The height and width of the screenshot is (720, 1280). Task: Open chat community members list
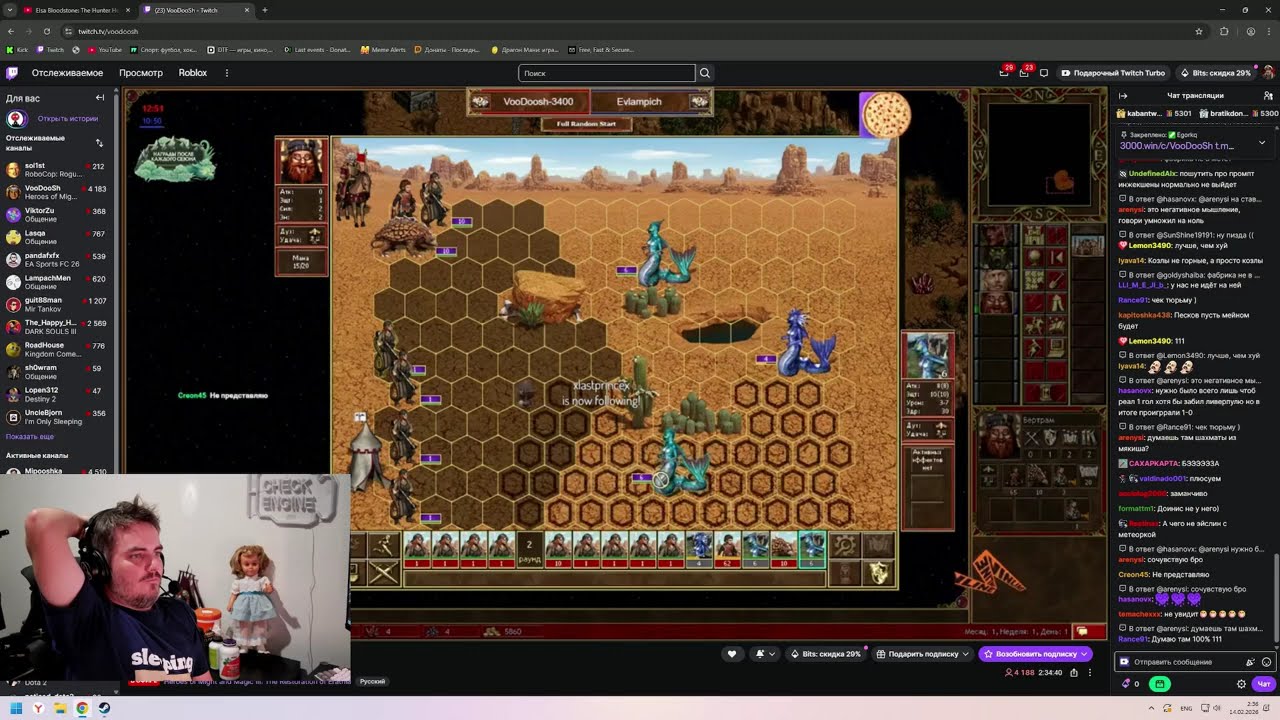(x=1268, y=96)
